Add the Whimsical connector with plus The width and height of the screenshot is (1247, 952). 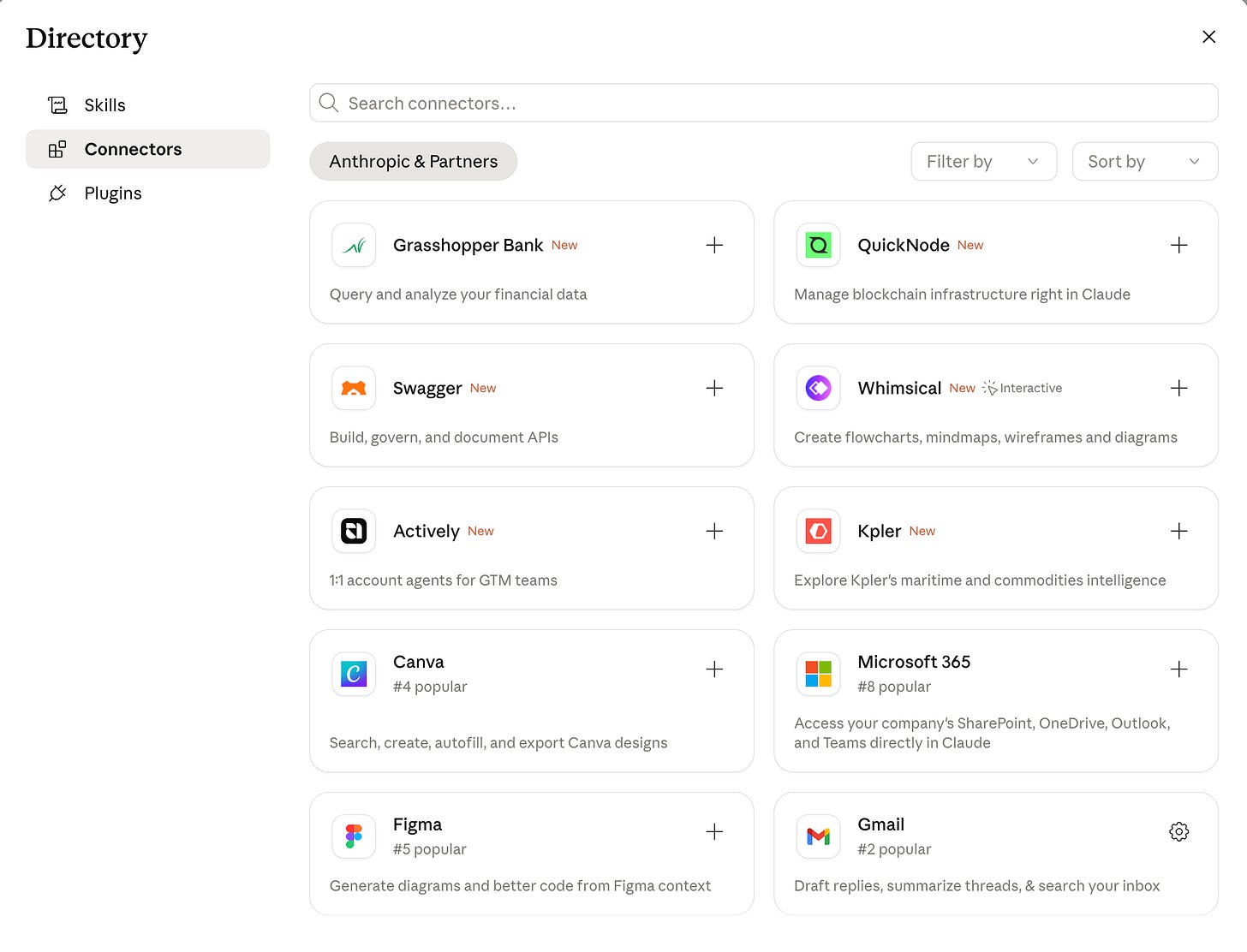pyautogui.click(x=1178, y=389)
